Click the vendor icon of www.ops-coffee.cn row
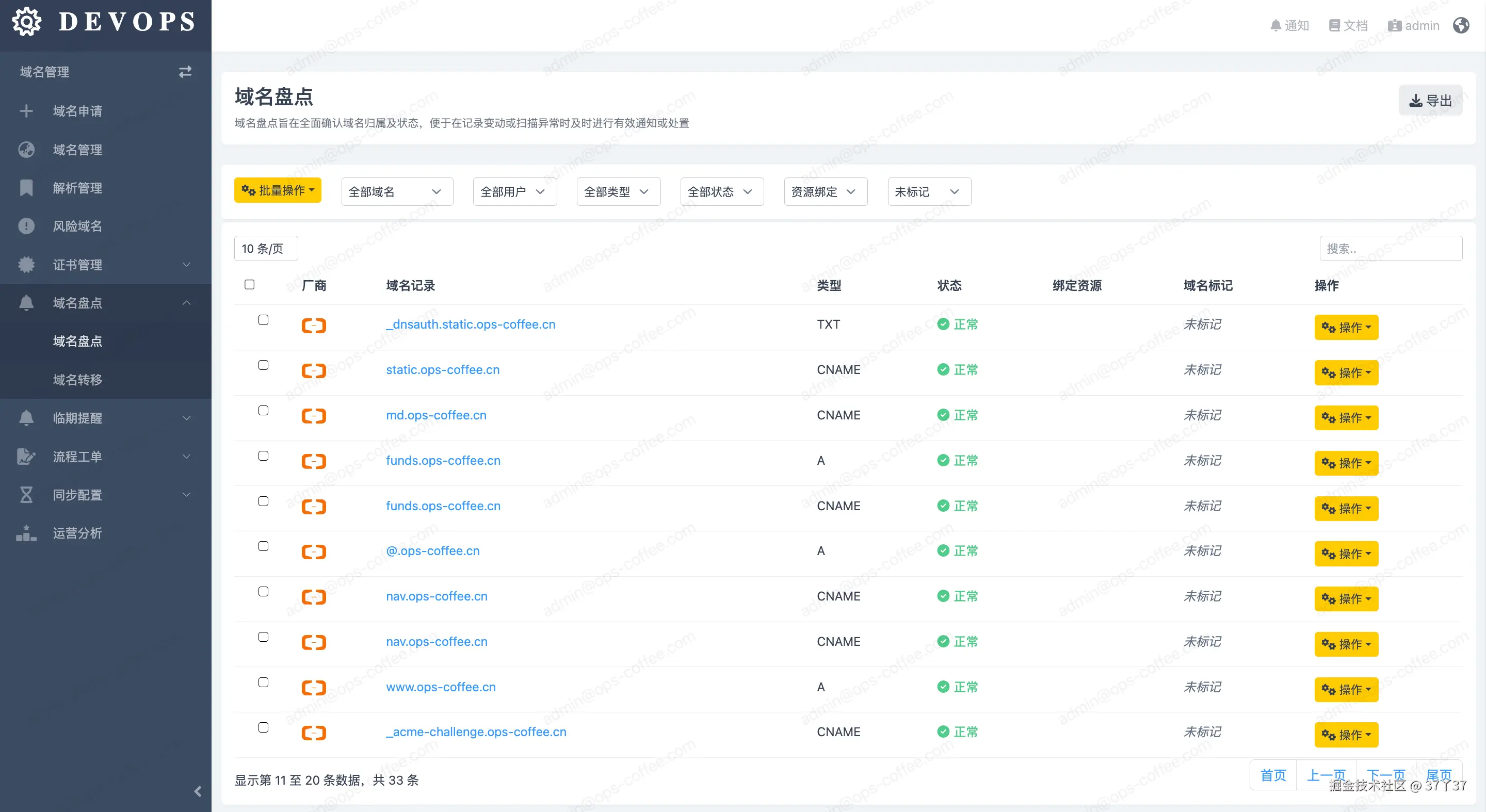 tap(314, 688)
